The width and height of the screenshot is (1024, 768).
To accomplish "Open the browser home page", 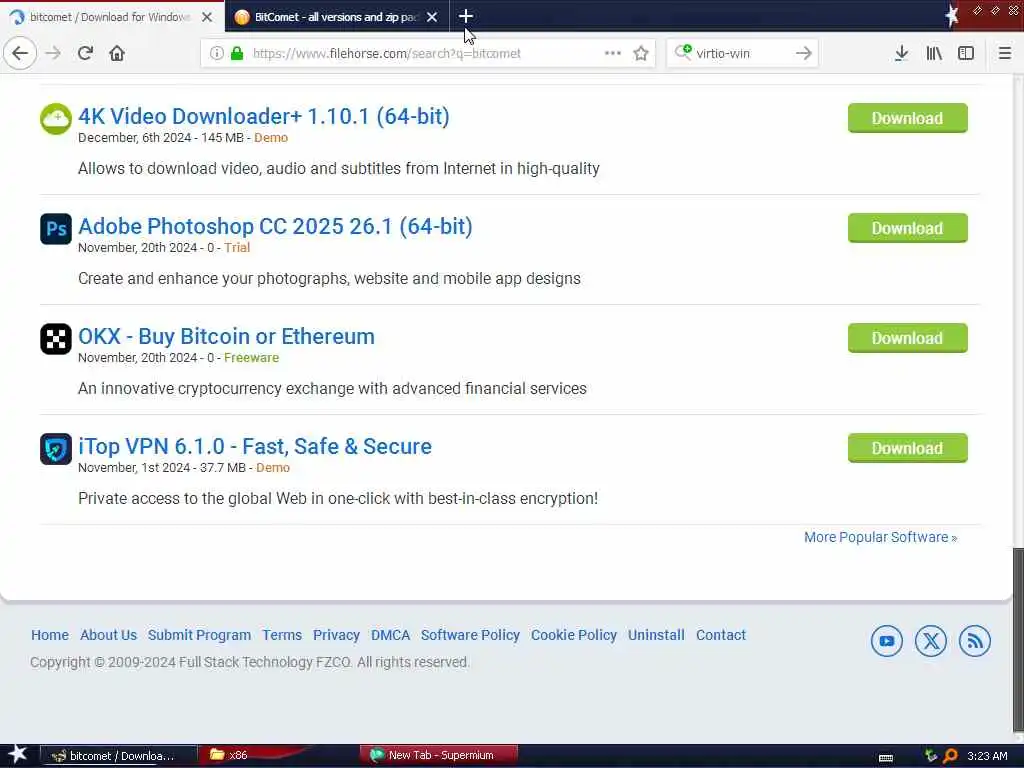I will (x=117, y=53).
